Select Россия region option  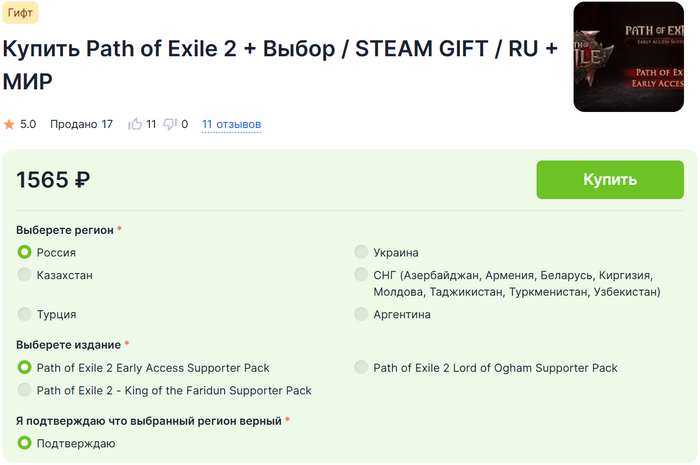coord(25,253)
